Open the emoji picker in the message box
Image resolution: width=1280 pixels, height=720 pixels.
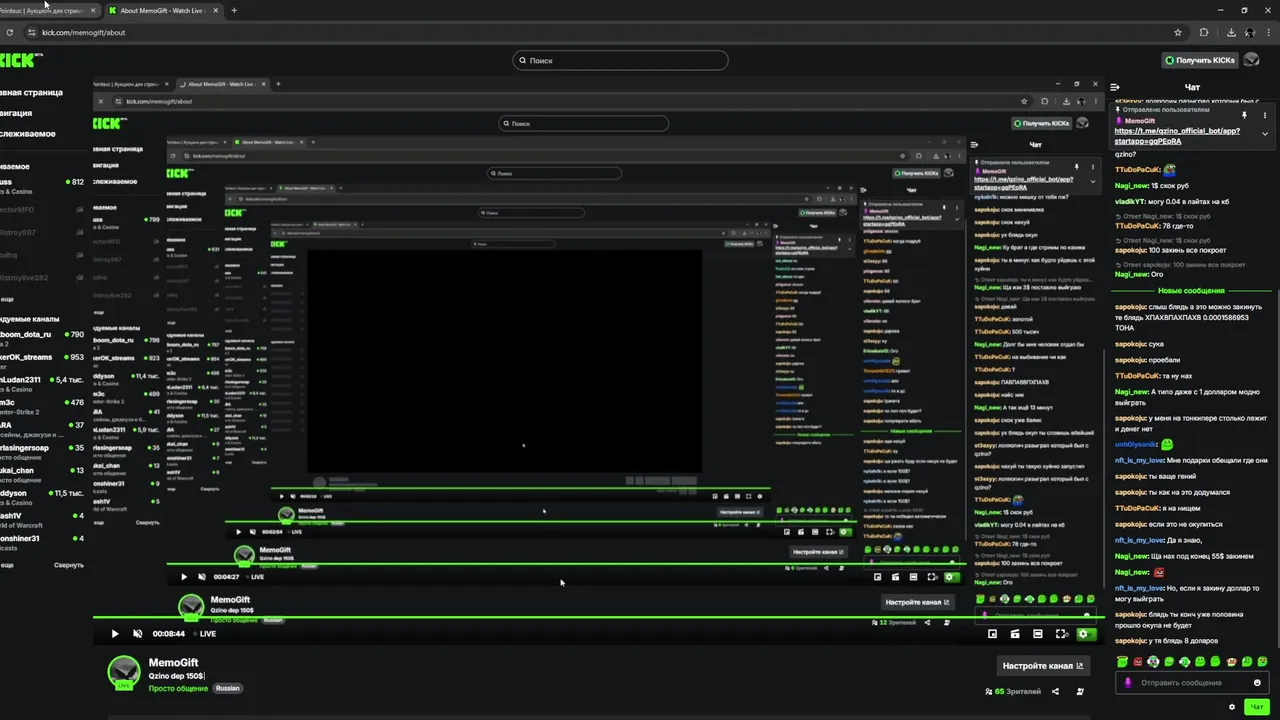tap(1257, 682)
